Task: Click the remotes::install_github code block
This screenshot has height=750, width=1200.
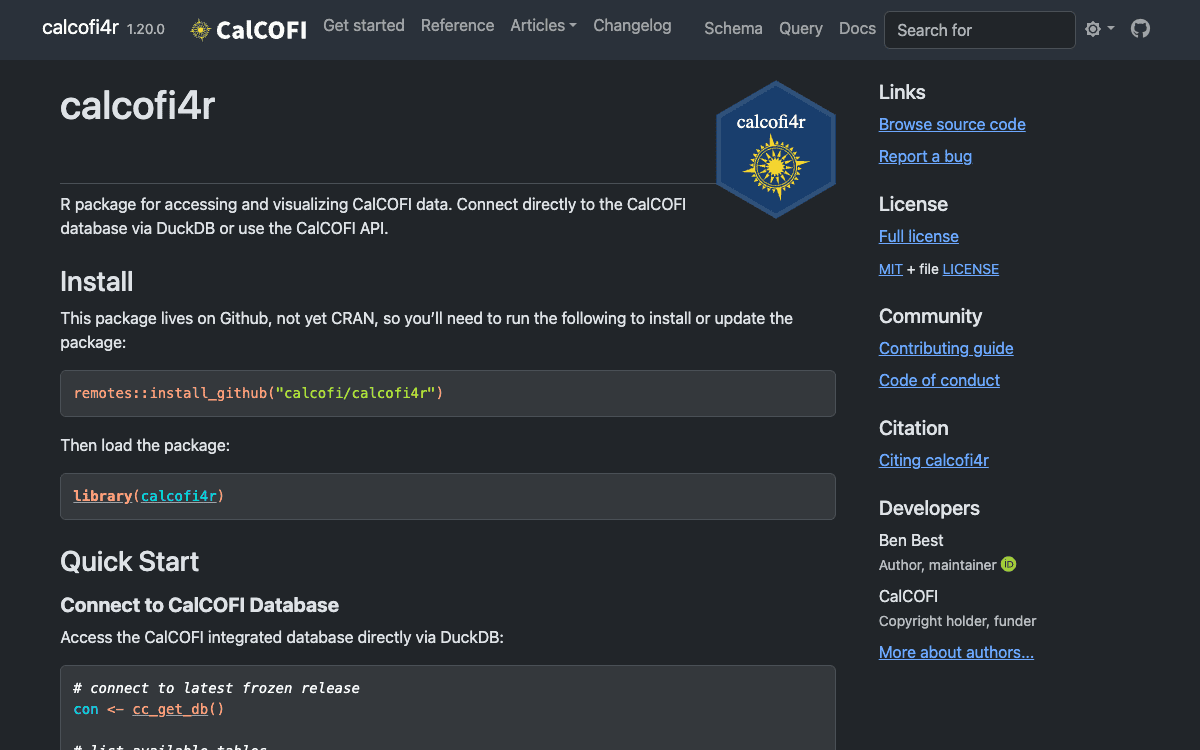Action: click(x=448, y=393)
